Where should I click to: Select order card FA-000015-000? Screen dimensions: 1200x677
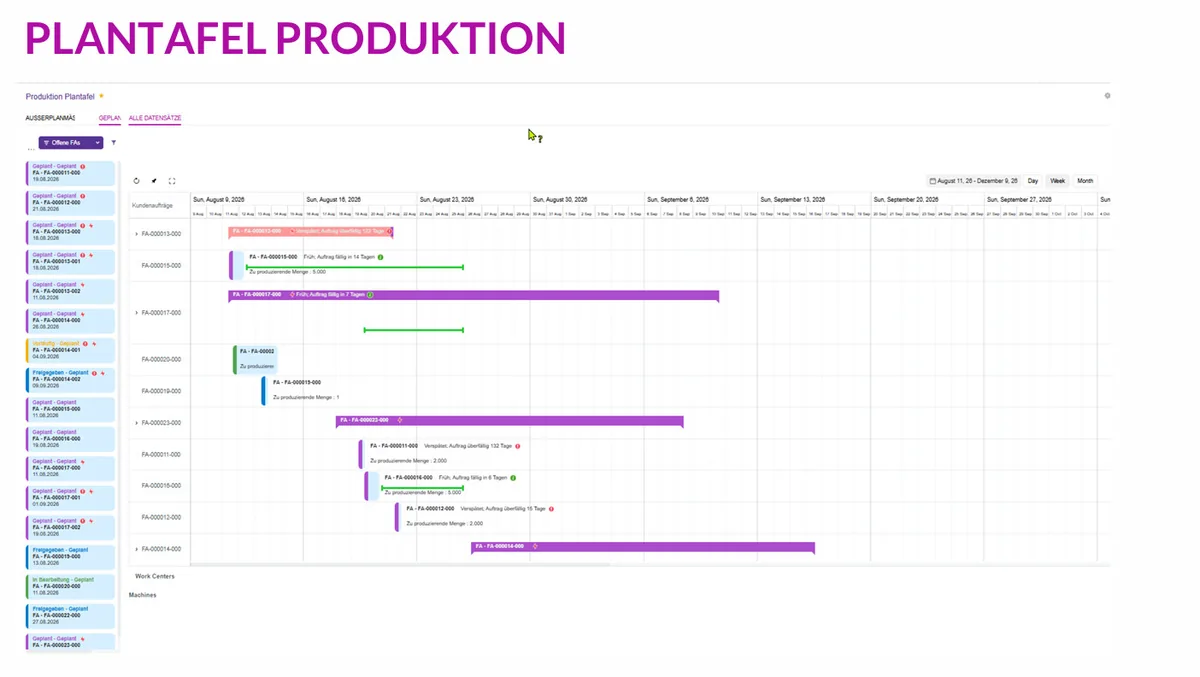(70, 409)
